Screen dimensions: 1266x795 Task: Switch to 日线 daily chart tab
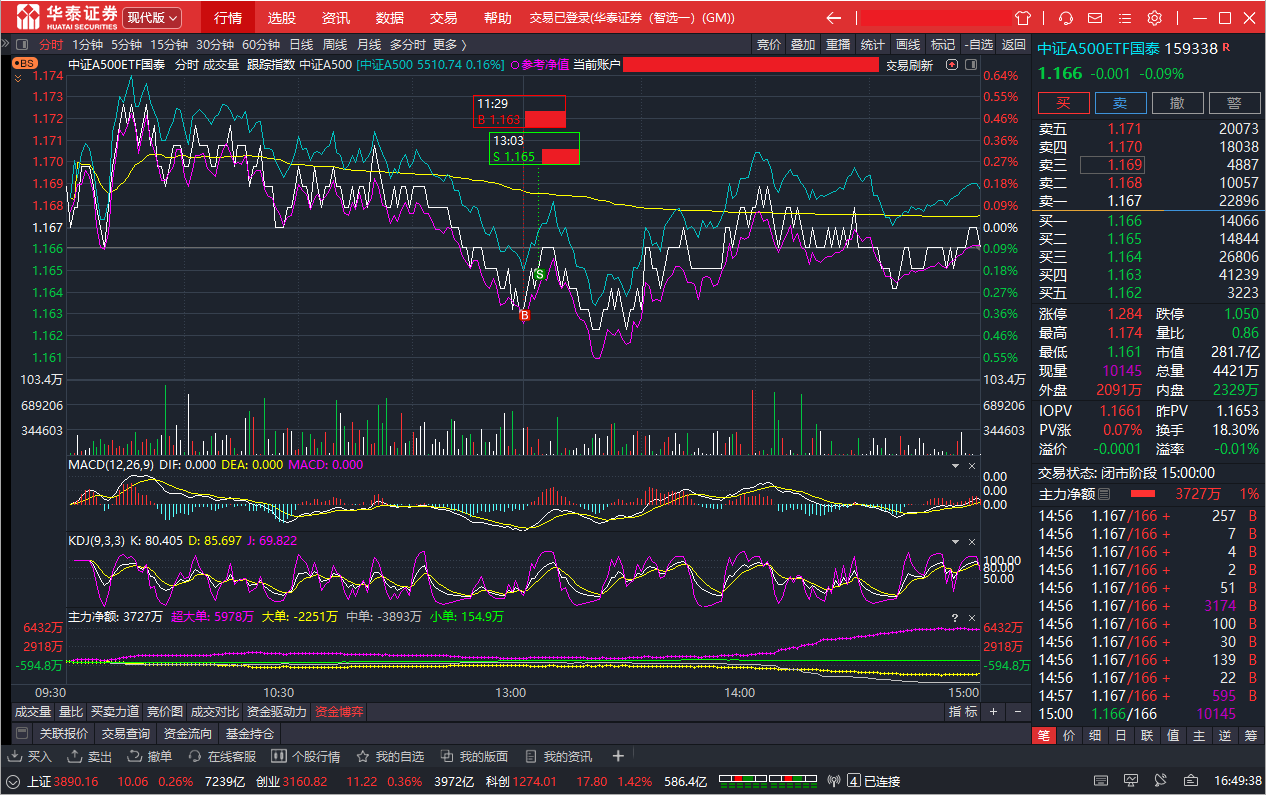(301, 44)
